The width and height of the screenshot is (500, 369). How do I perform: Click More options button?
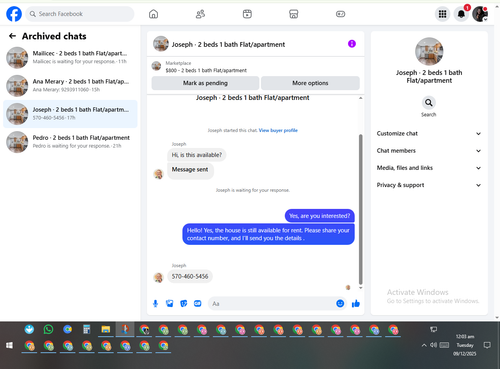[310, 83]
